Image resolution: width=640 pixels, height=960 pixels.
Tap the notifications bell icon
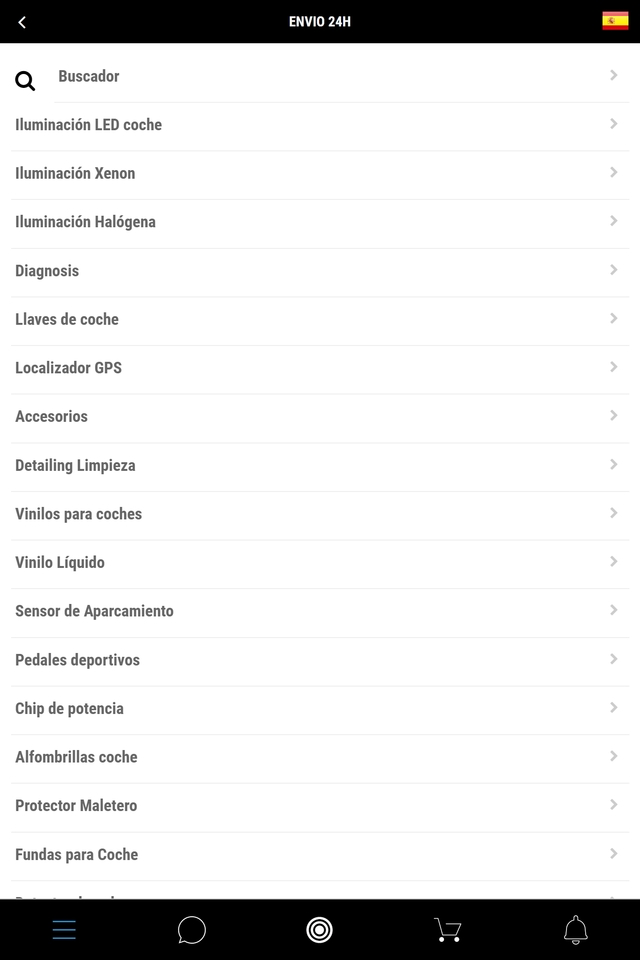[575, 929]
